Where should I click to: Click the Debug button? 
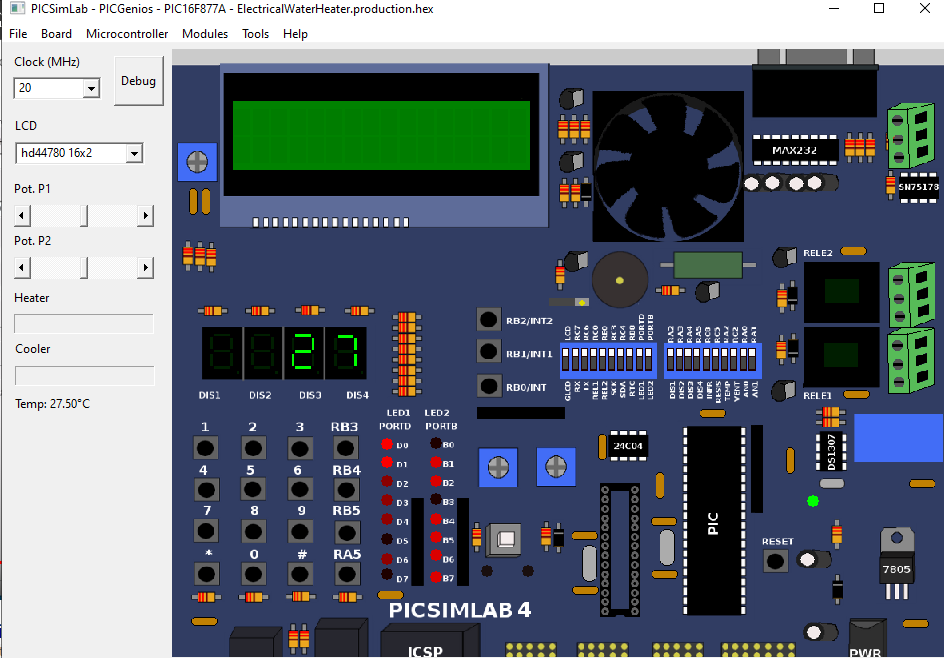click(138, 81)
